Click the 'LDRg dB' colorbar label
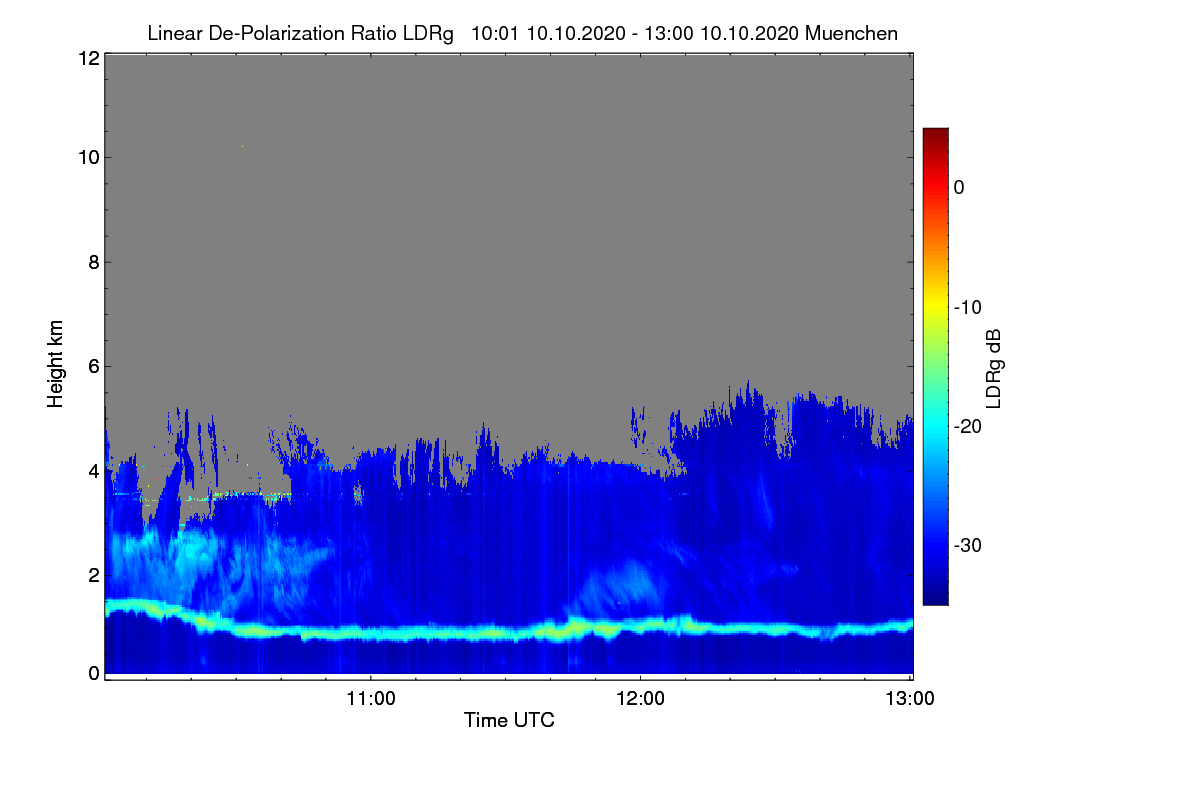 [x=993, y=367]
